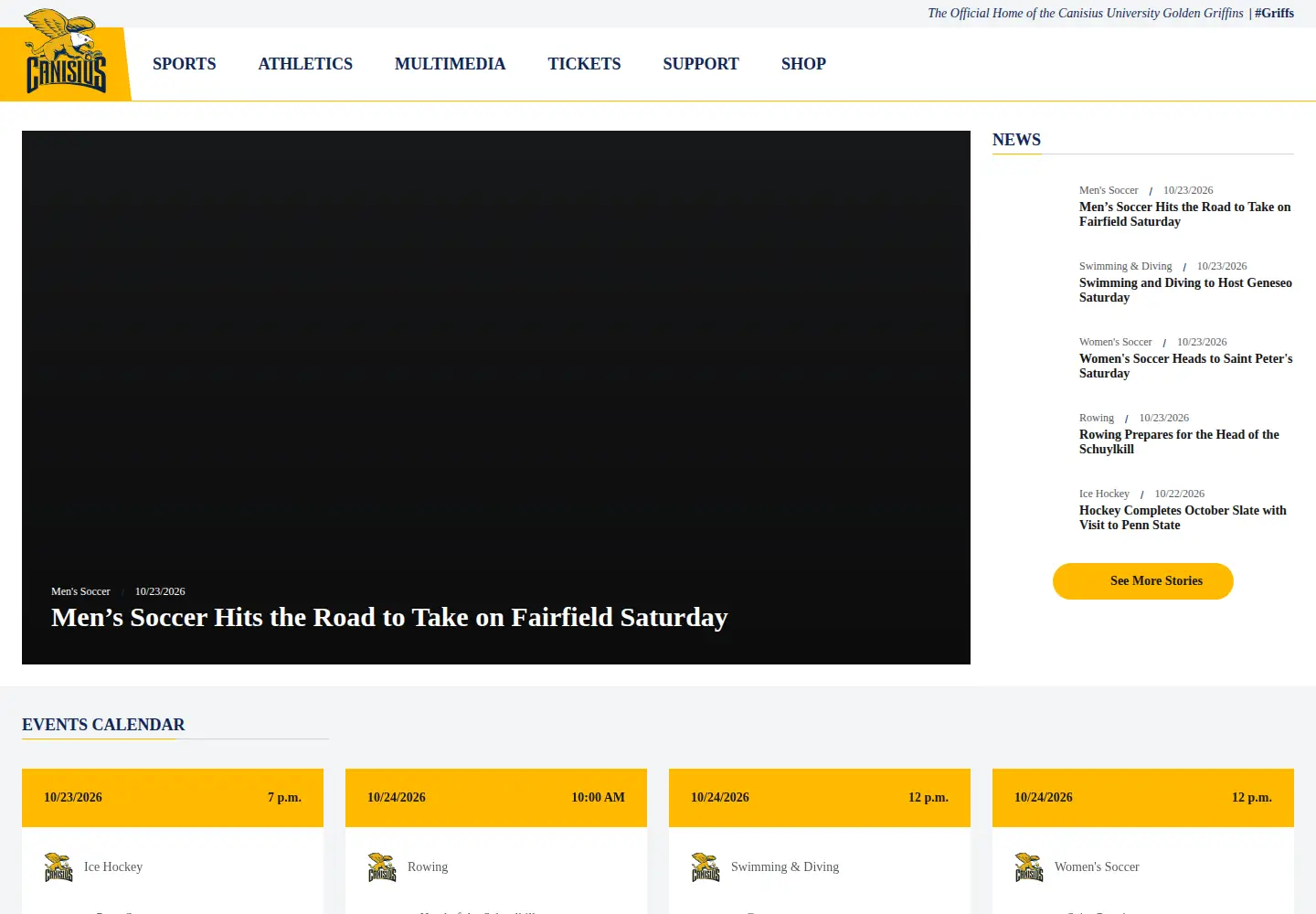This screenshot has width=1316, height=914.
Task: Open Rowing Prepares for Head of the Schuylkill
Action: 1179,441
